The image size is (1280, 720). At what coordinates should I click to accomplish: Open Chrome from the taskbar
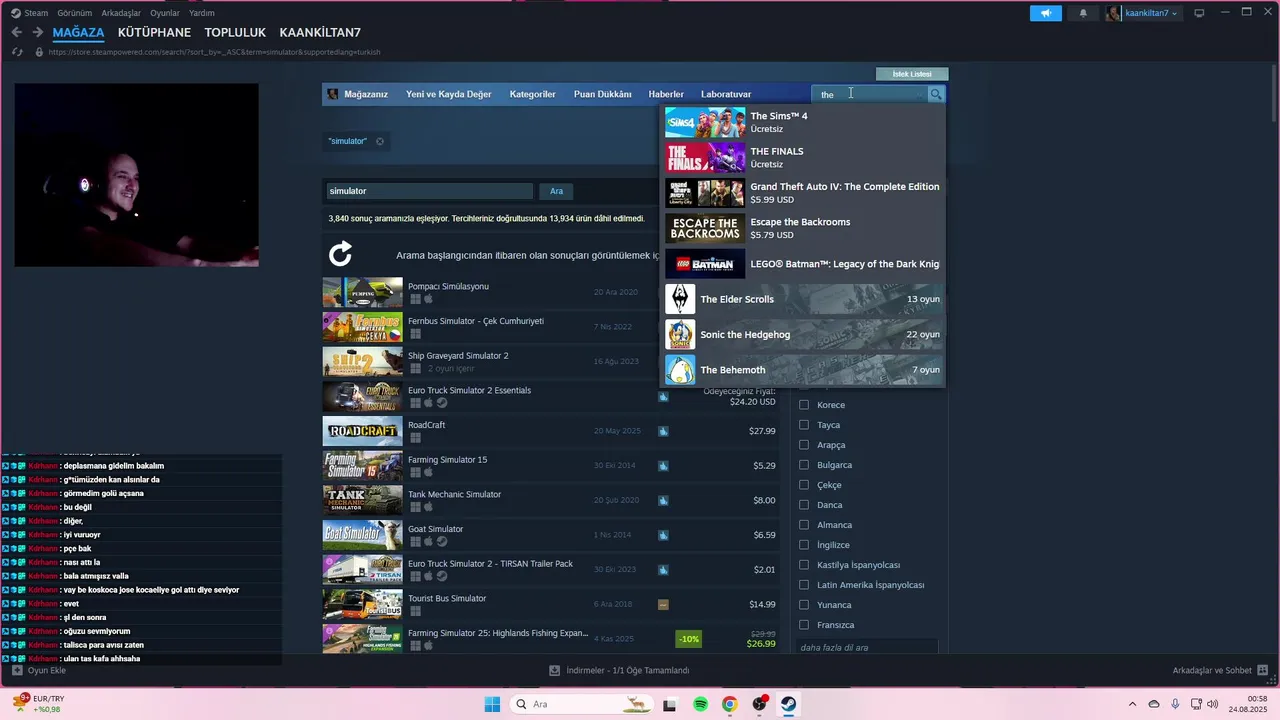coord(730,704)
